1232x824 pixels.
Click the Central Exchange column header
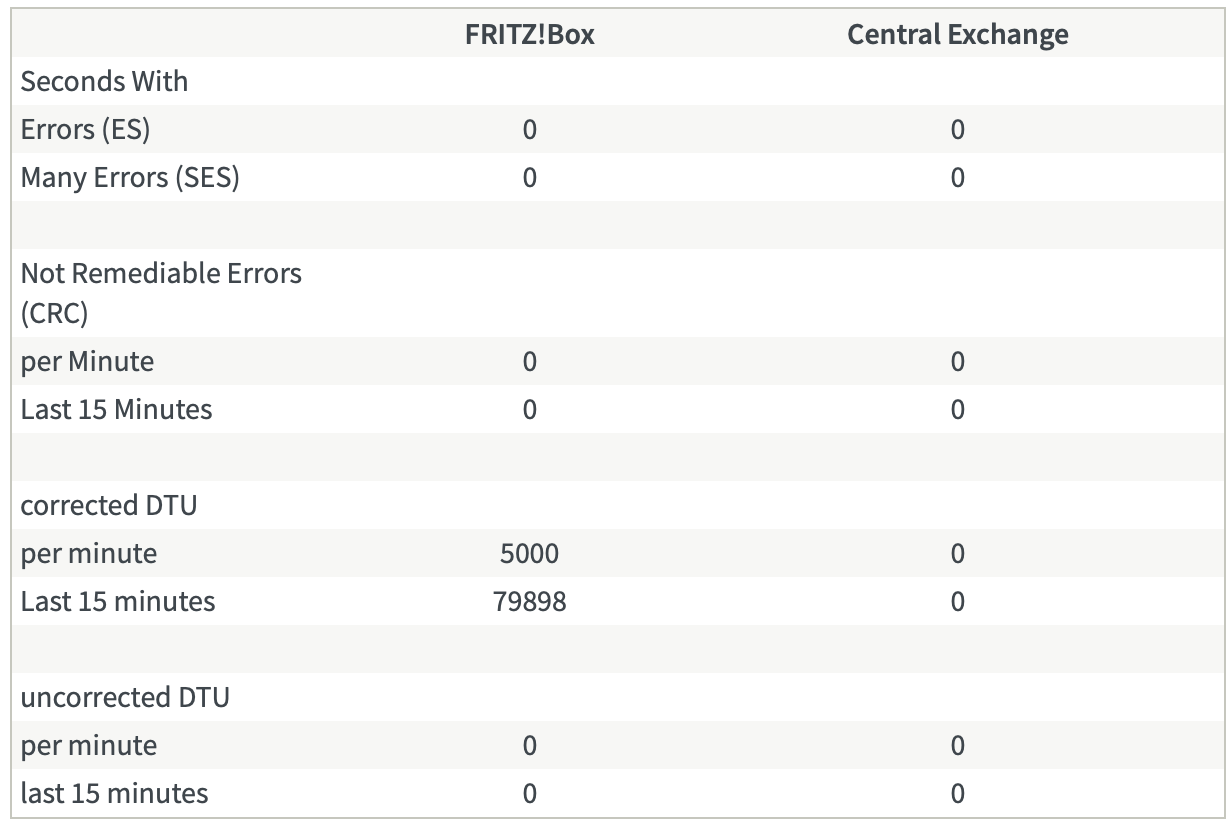click(x=957, y=34)
